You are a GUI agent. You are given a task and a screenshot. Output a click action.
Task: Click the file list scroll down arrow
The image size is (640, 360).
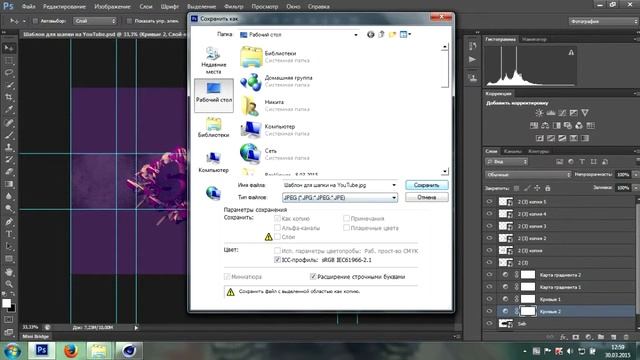point(444,171)
